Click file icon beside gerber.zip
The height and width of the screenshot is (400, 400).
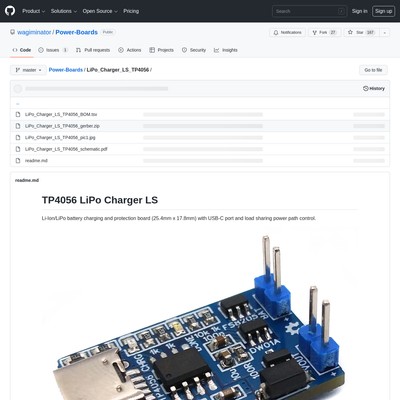[x=18, y=126]
